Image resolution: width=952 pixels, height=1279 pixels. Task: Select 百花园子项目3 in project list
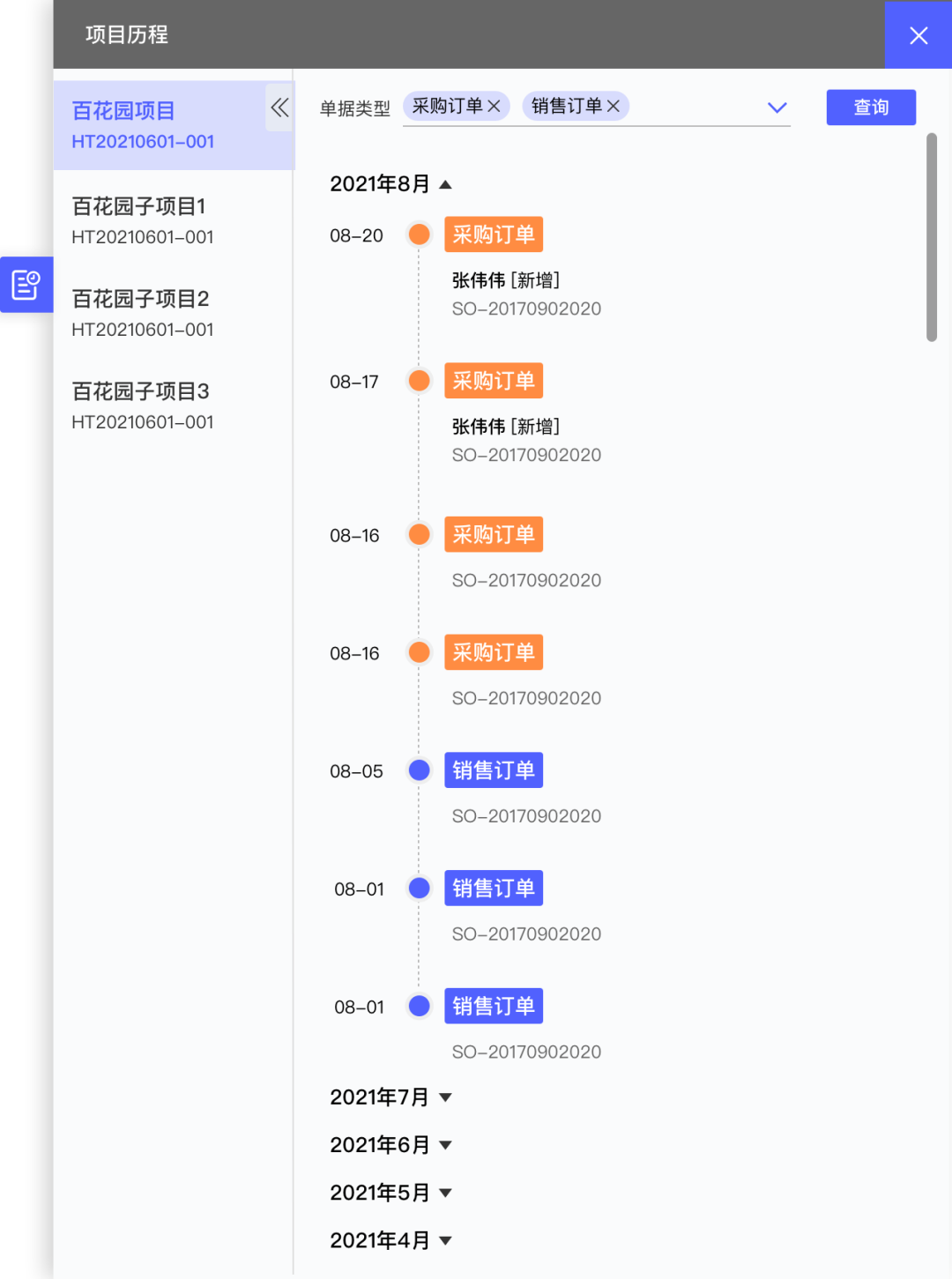(x=173, y=405)
